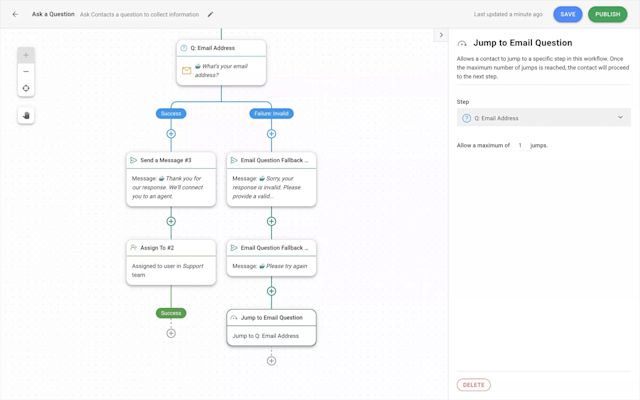Click jump icon on Jump to Email Question node
This screenshot has width=640, height=400.
(234, 318)
